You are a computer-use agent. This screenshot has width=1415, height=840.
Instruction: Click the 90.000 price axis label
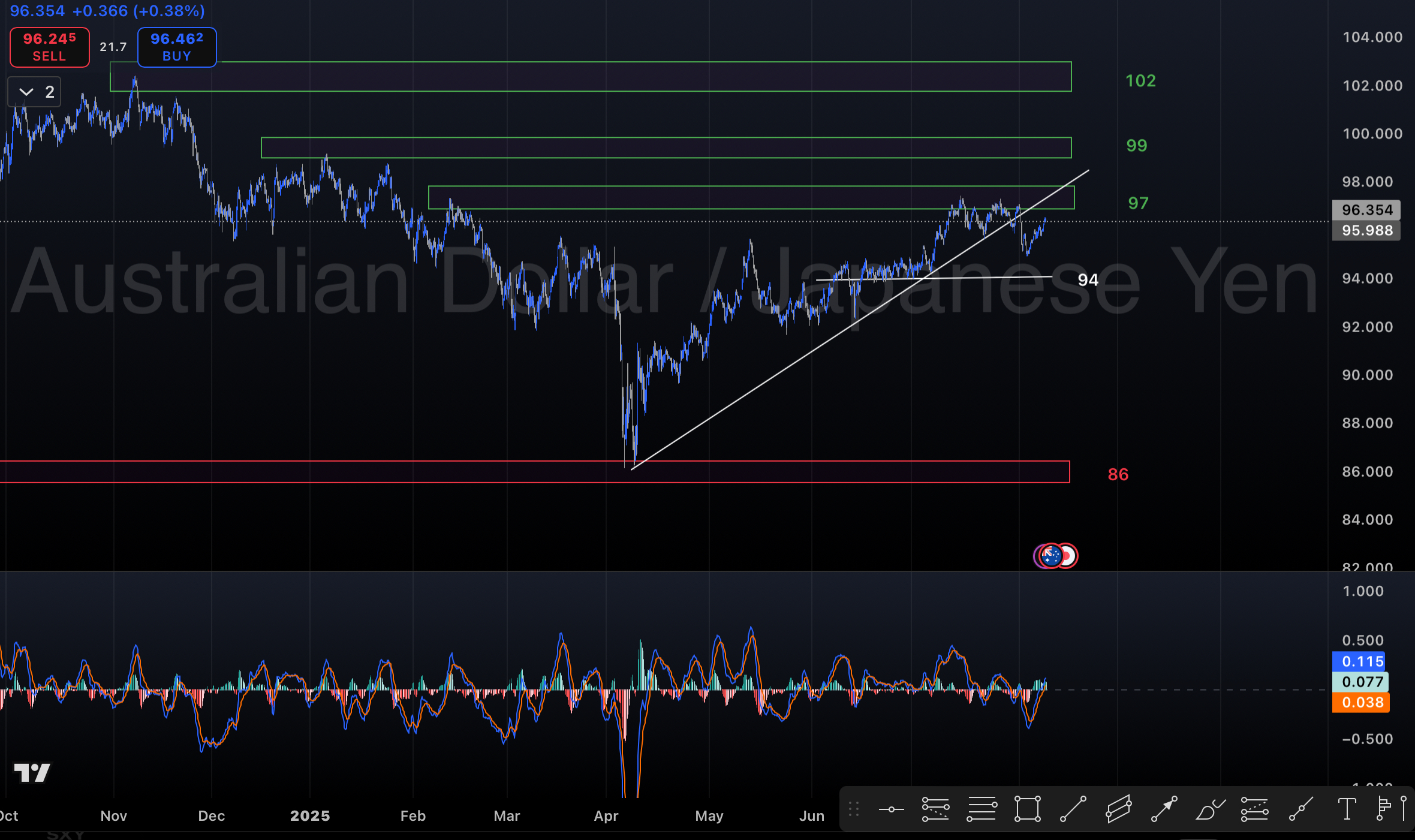coord(1368,375)
